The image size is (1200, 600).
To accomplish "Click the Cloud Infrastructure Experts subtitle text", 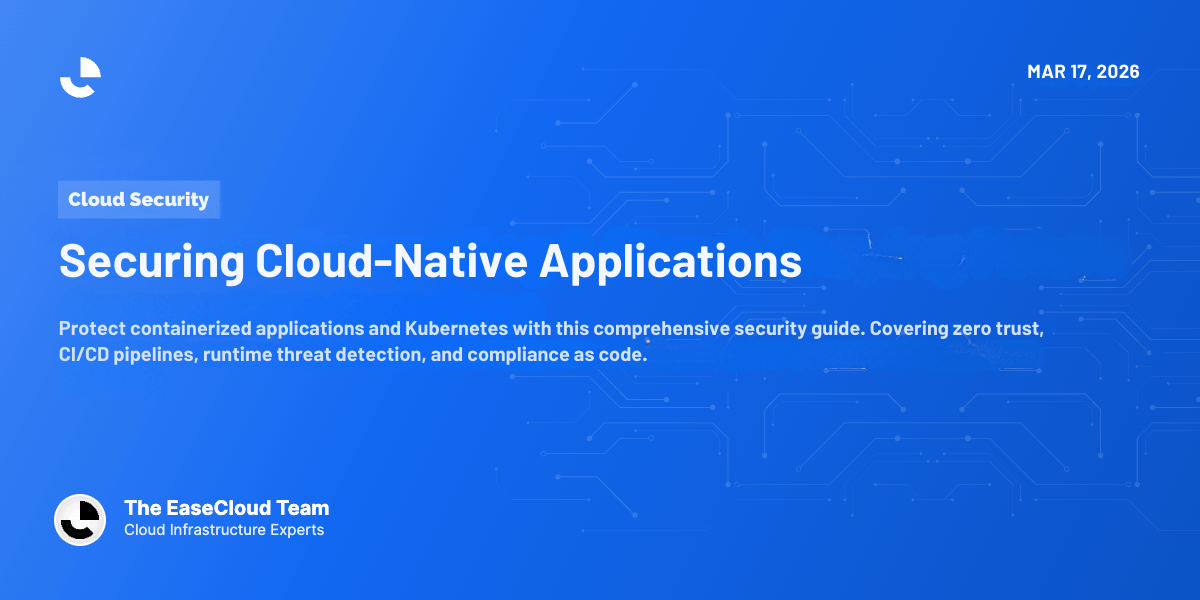I will tap(222, 530).
